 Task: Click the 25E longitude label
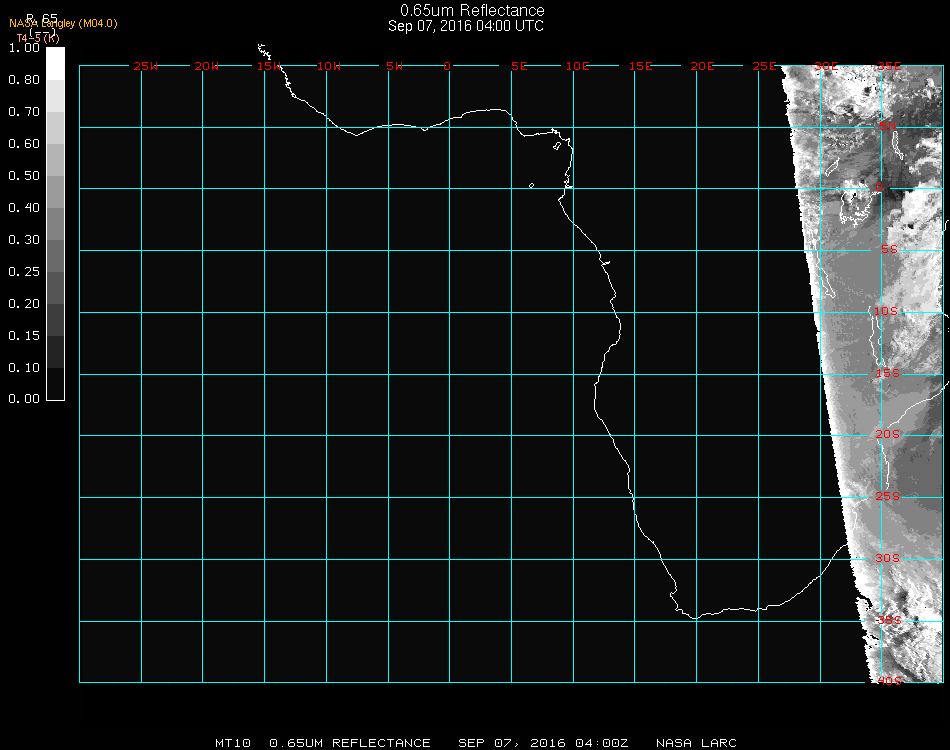tap(764, 66)
